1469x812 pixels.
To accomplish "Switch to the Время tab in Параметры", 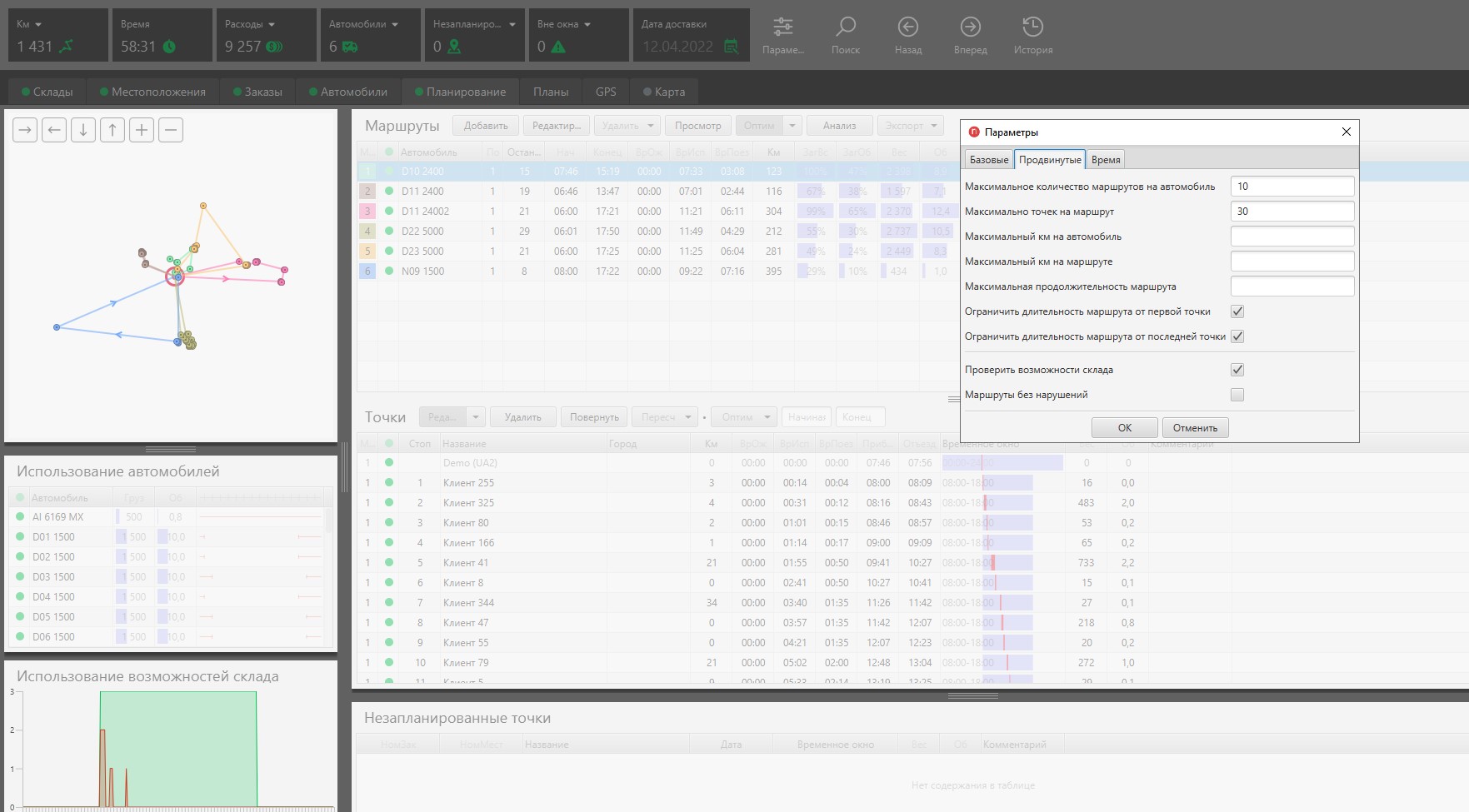I will click(1106, 160).
